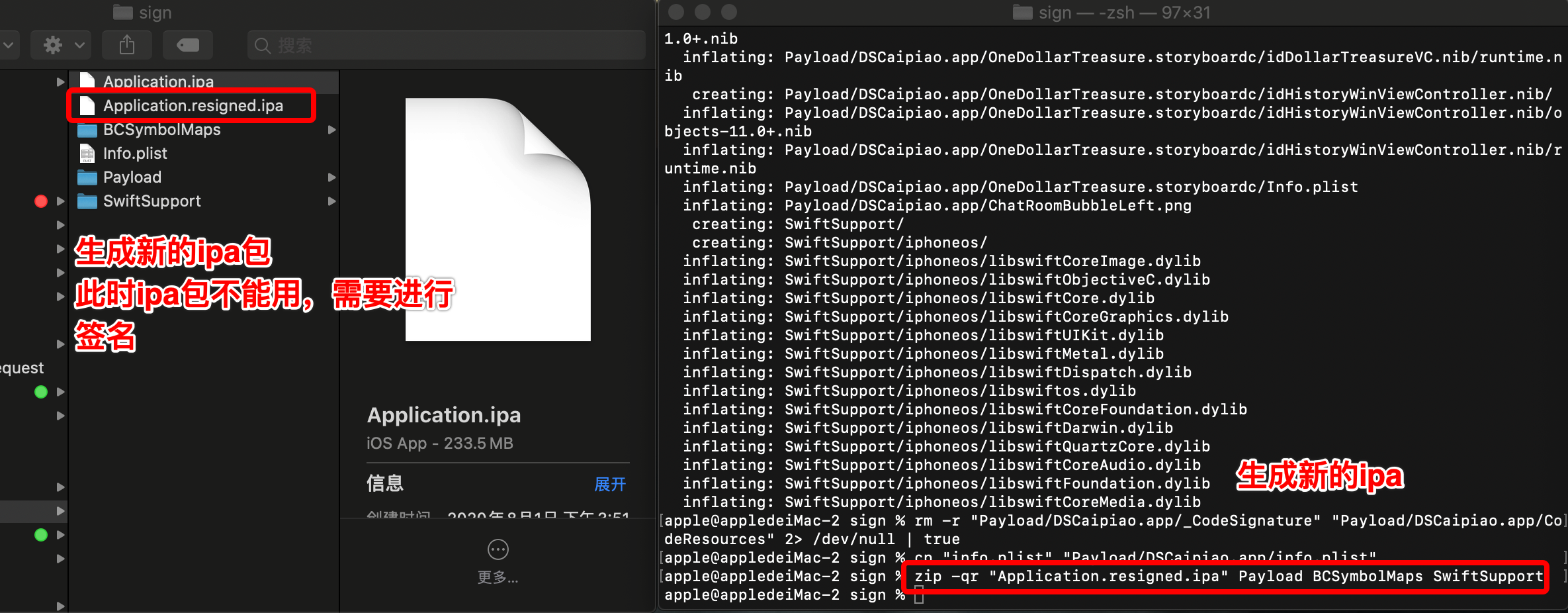Select Application.resigned.ipa in the file list
This screenshot has width=1568, height=613.
tap(204, 105)
